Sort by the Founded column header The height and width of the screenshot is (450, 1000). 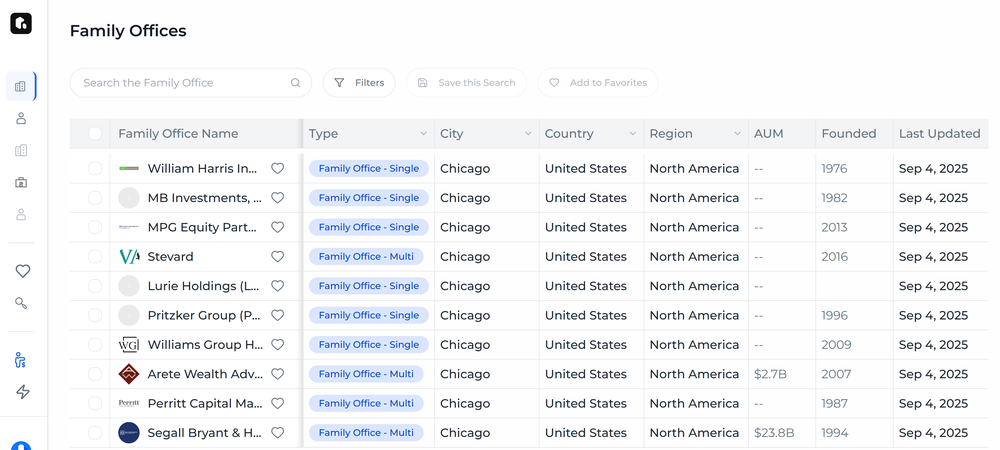[848, 134]
